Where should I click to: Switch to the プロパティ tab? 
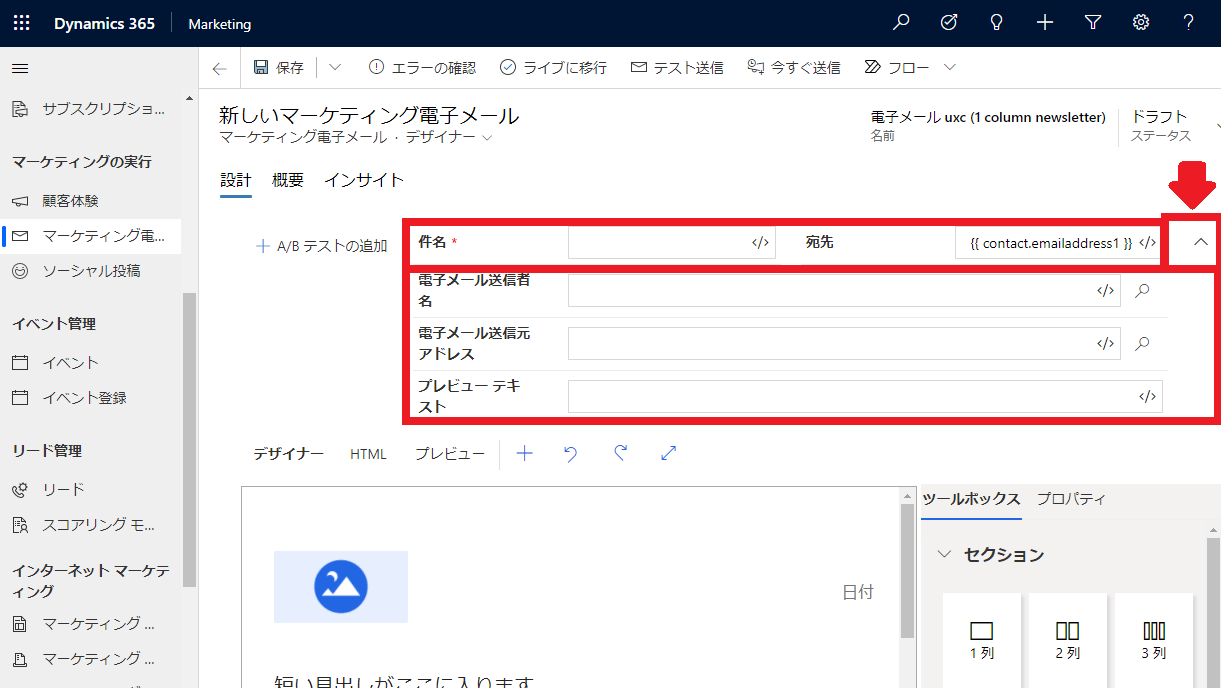coord(1071,499)
